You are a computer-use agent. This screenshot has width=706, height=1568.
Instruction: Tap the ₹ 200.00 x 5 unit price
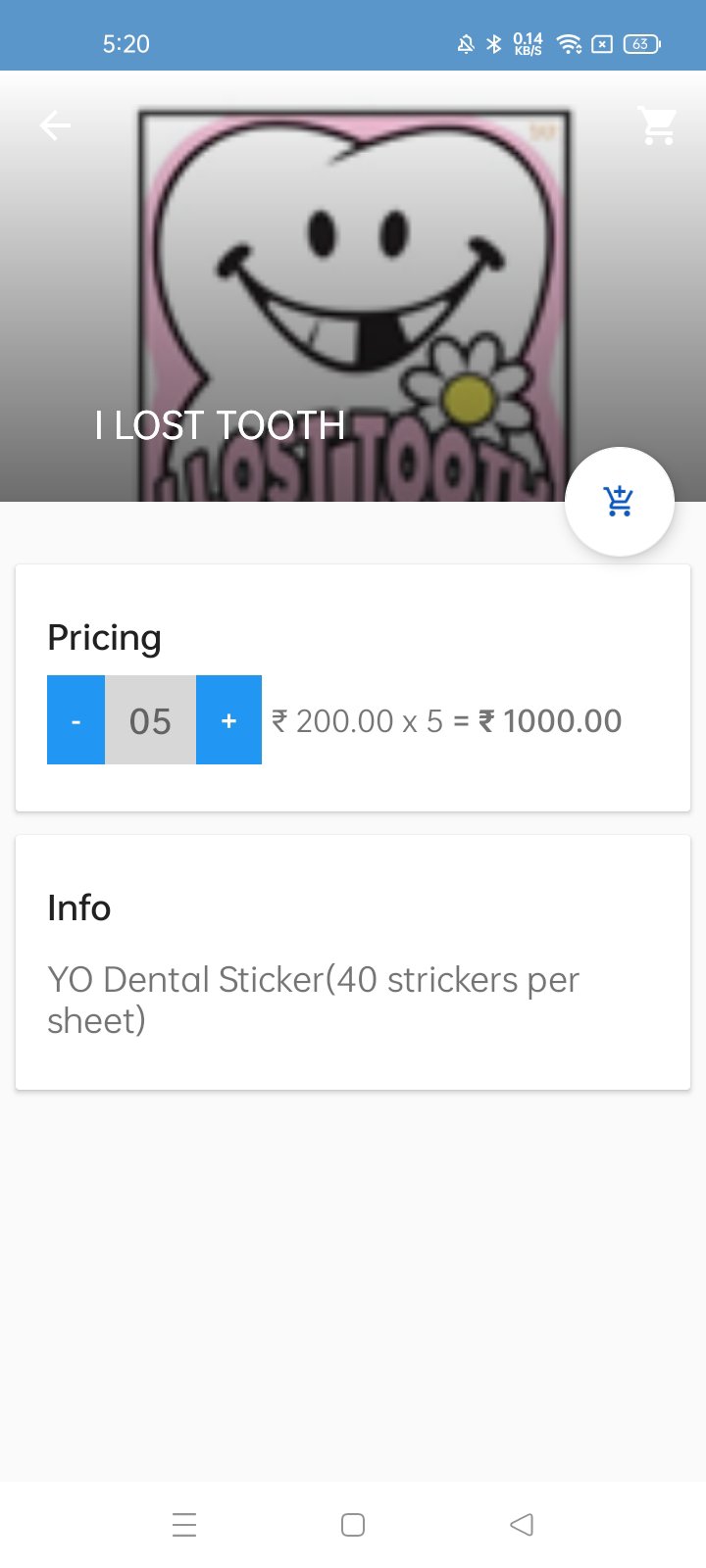[x=357, y=721]
